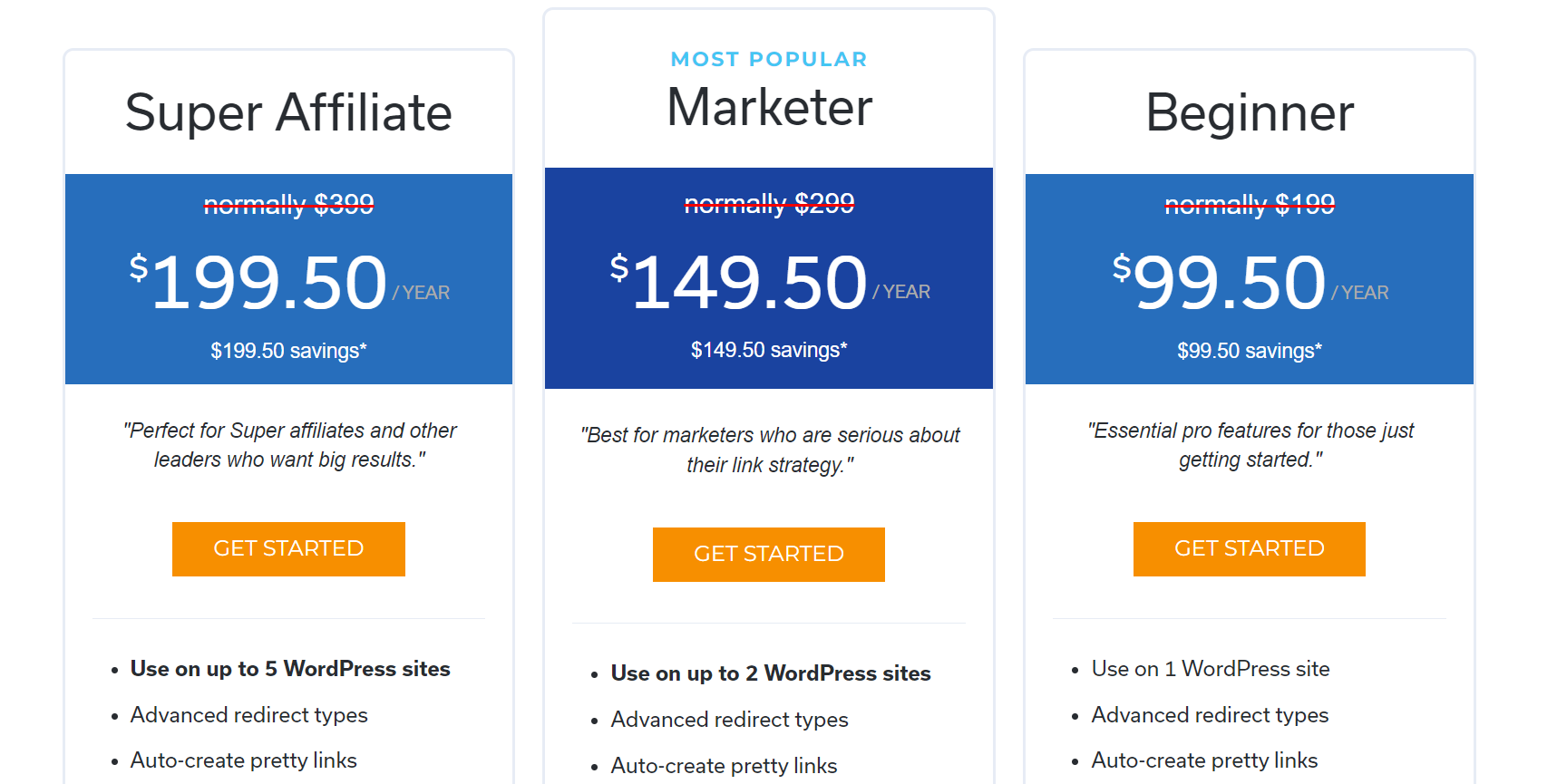Screen dimensions: 1557x784
Task: Click Get Started under Marketer plan
Action: (x=769, y=554)
